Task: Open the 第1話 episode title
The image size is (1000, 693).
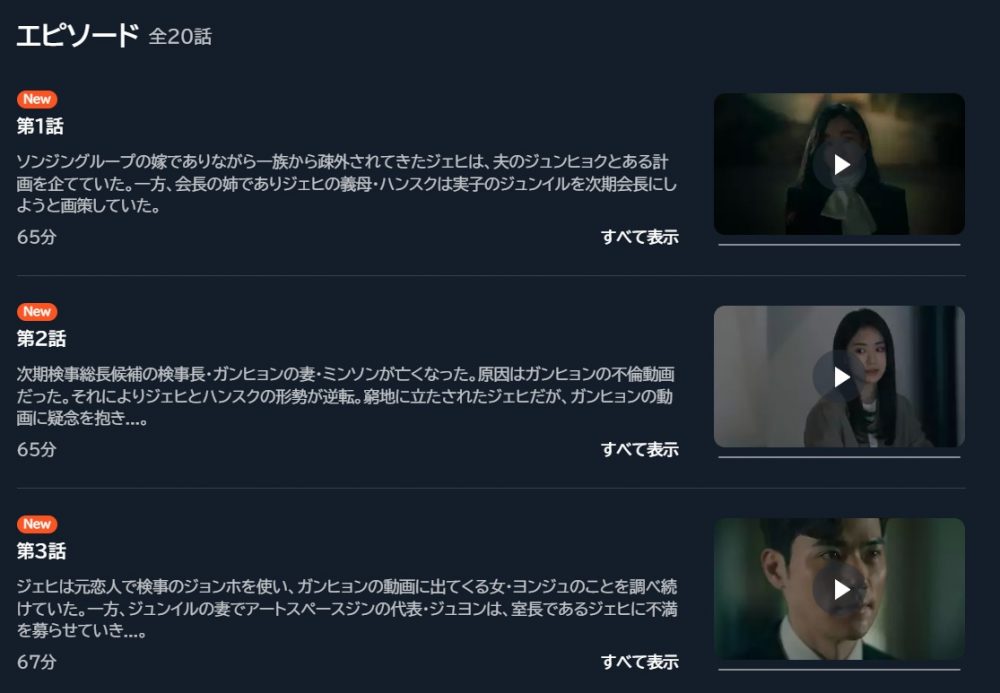Action: click(40, 126)
